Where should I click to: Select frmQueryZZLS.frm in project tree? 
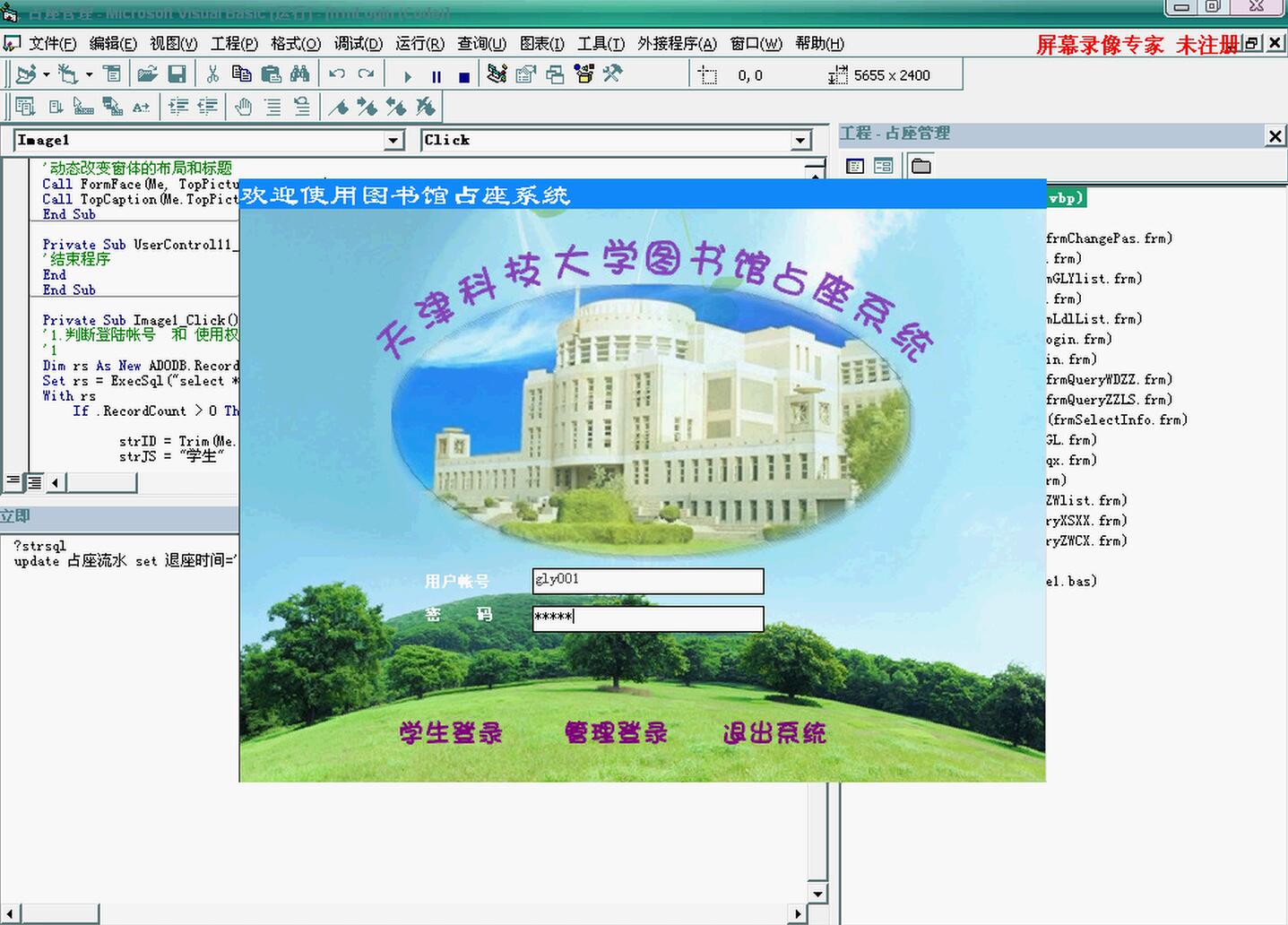(1110, 400)
